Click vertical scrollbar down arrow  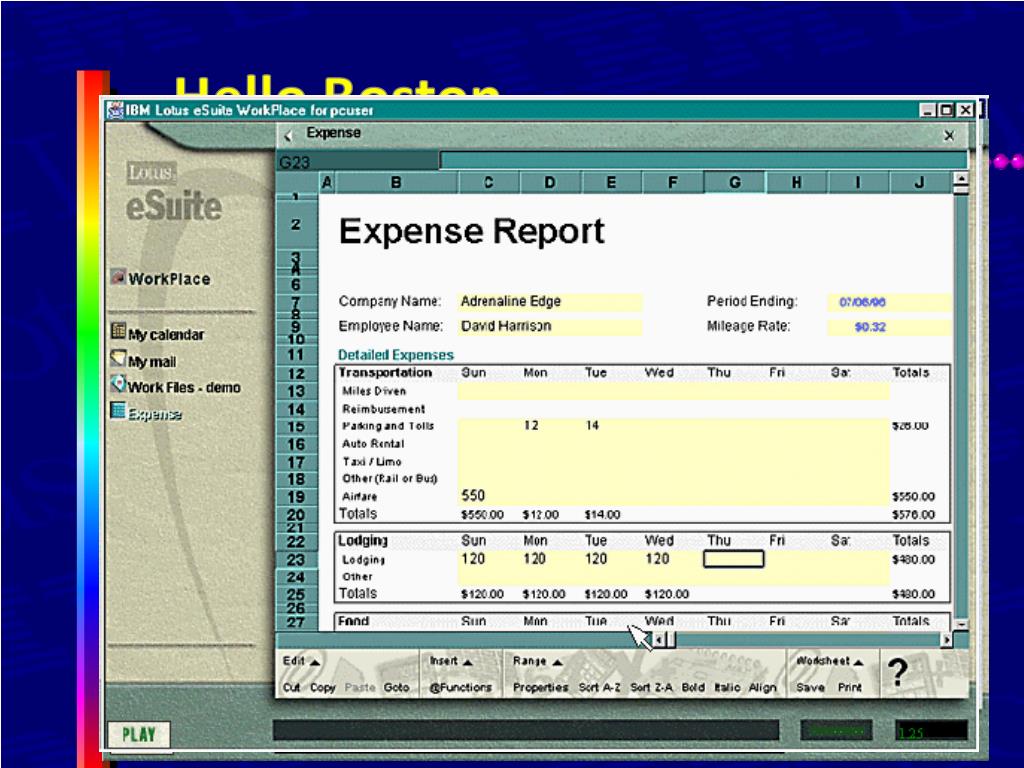[x=961, y=624]
